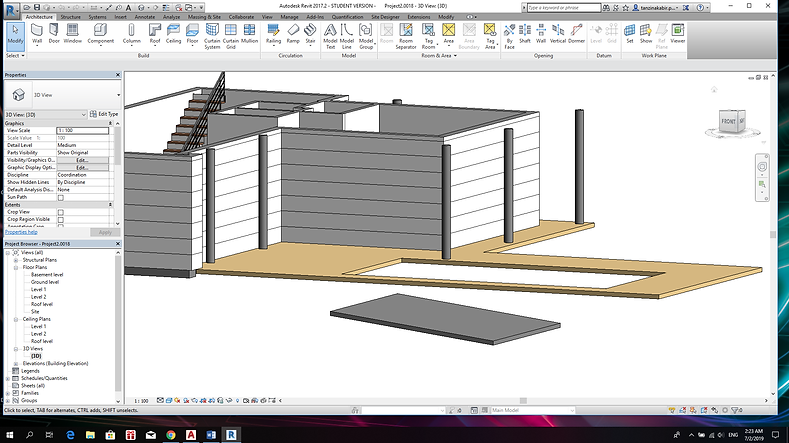Select the Curtain System tool
789x443 pixels.
pos(212,36)
